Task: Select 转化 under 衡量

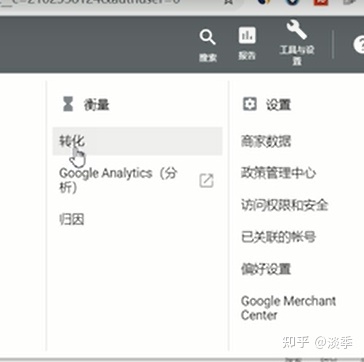Action: coord(137,141)
